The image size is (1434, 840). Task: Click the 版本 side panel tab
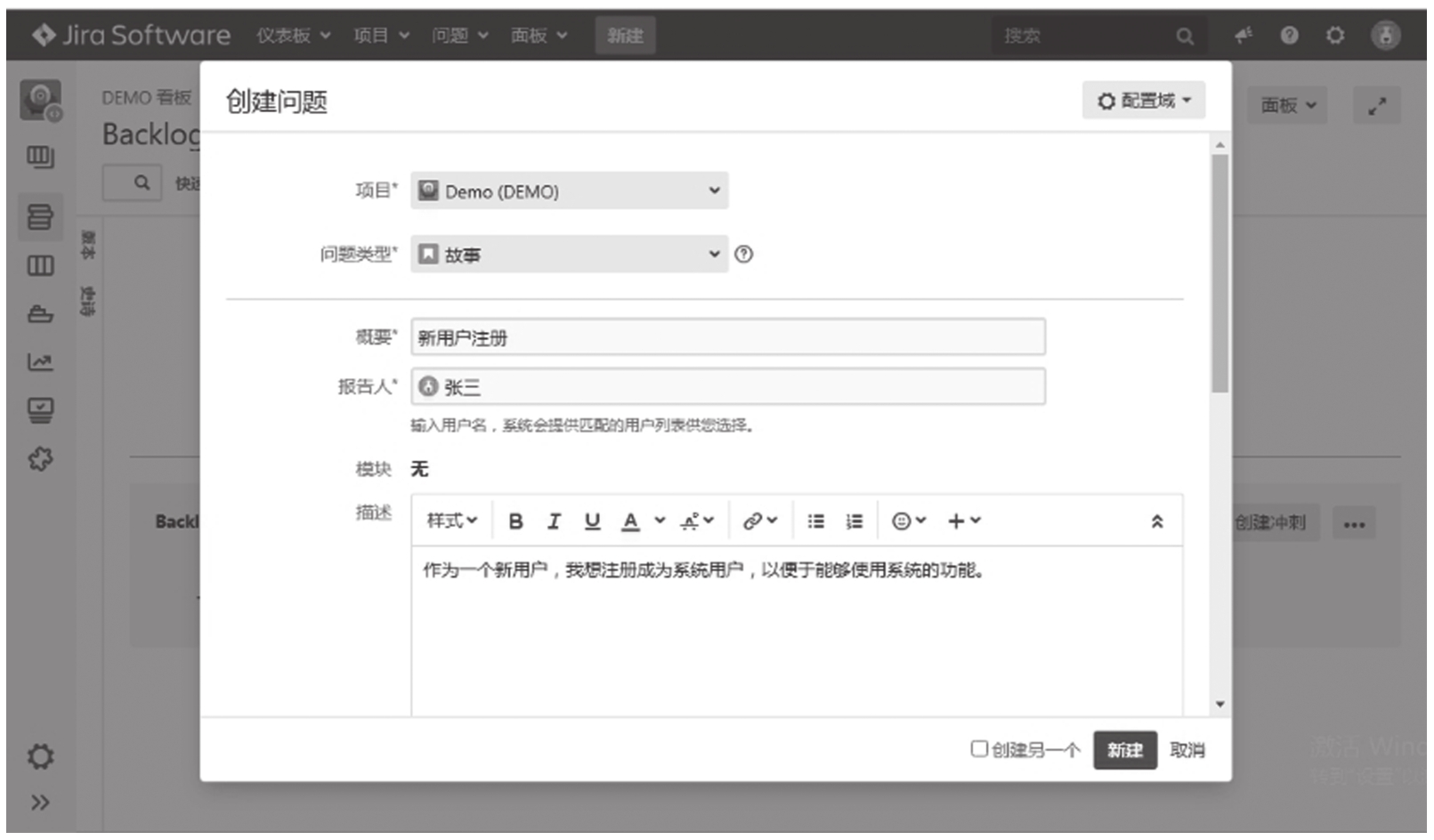pyautogui.click(x=88, y=245)
